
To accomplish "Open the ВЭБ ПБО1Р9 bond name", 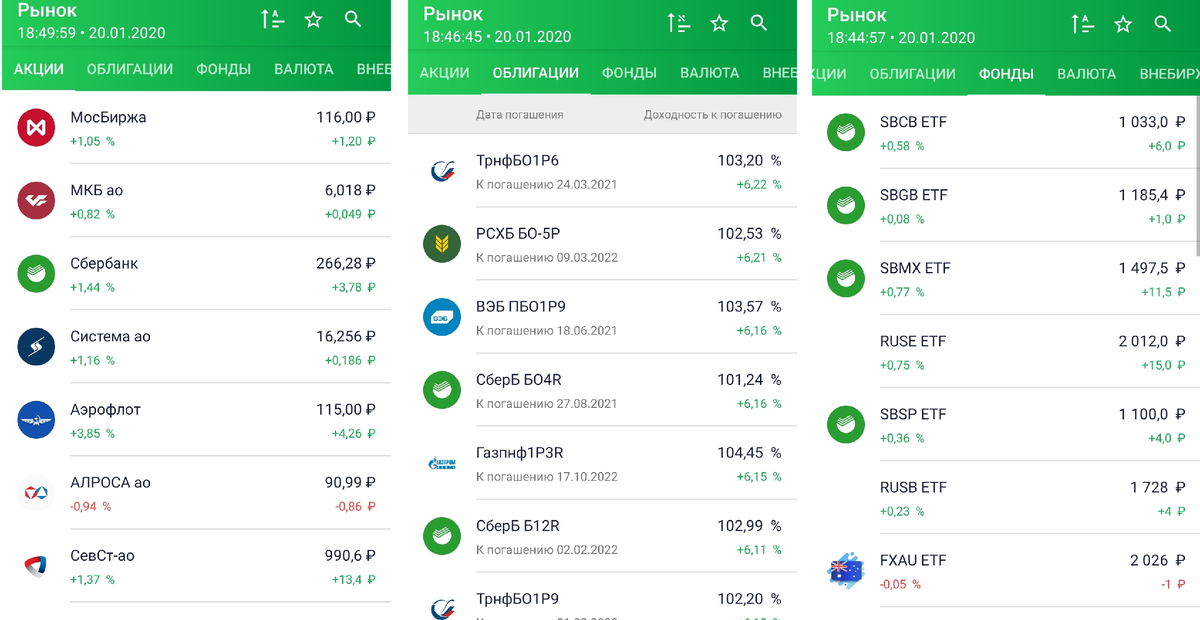I will pyautogui.click(x=521, y=306).
